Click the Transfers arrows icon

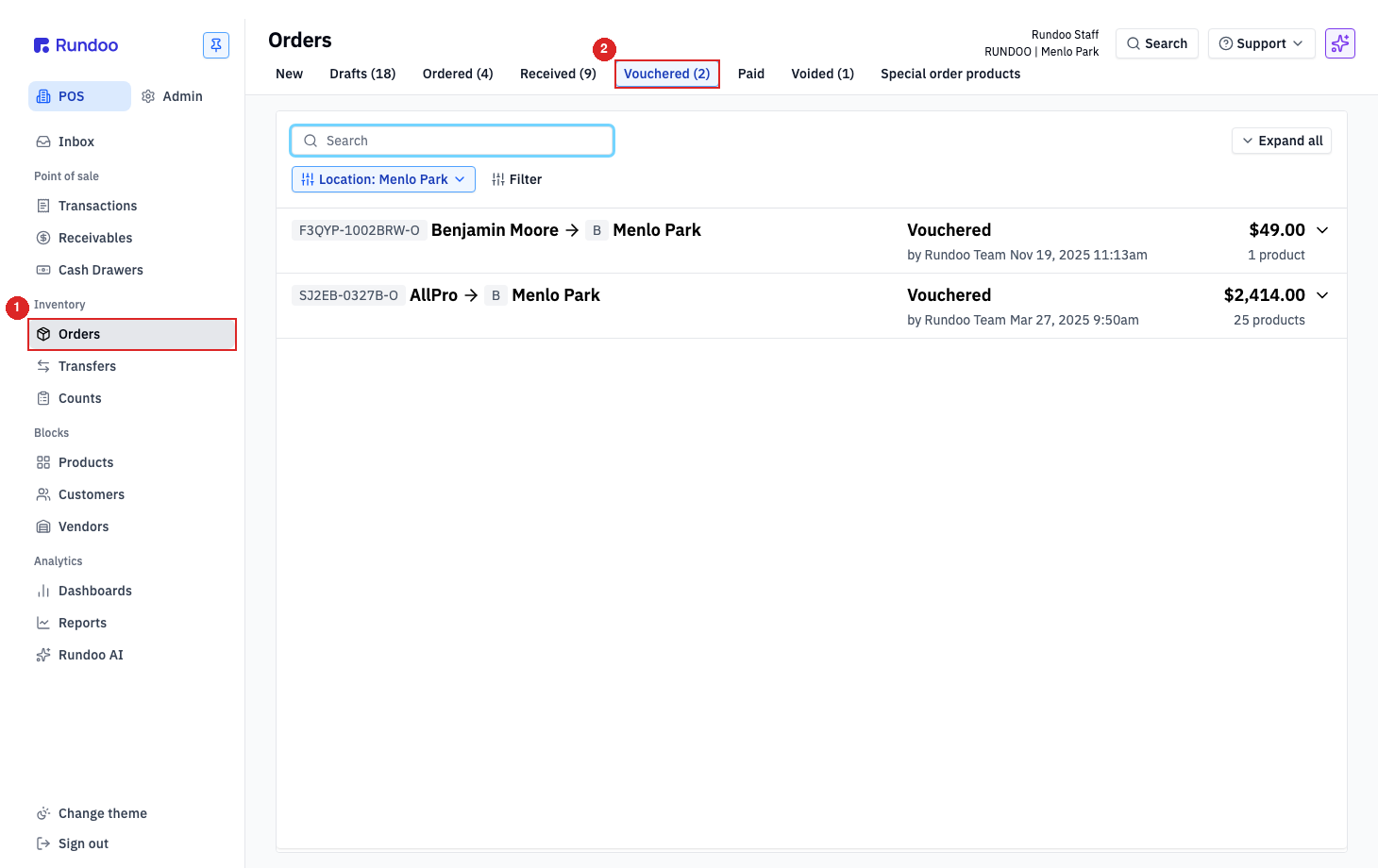click(43, 366)
